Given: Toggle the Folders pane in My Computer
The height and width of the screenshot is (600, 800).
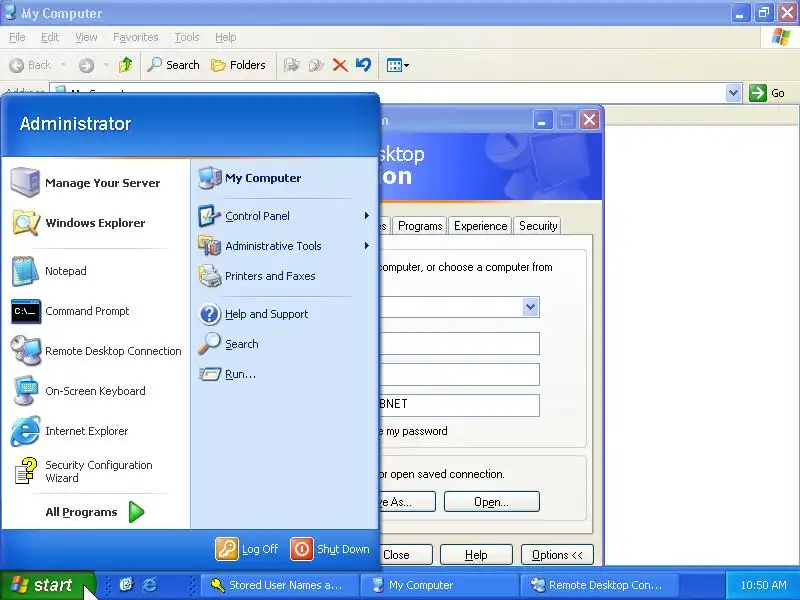Looking at the screenshot, I should (x=239, y=65).
